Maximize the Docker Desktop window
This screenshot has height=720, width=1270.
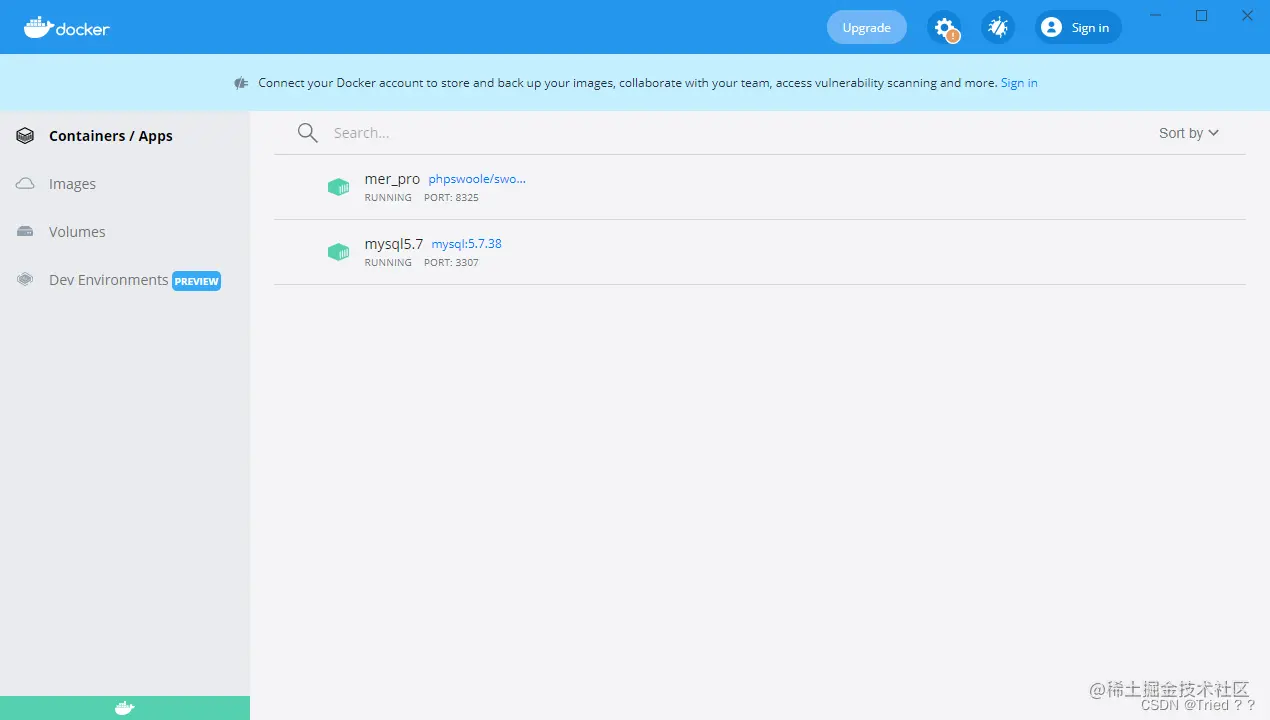tap(1202, 15)
